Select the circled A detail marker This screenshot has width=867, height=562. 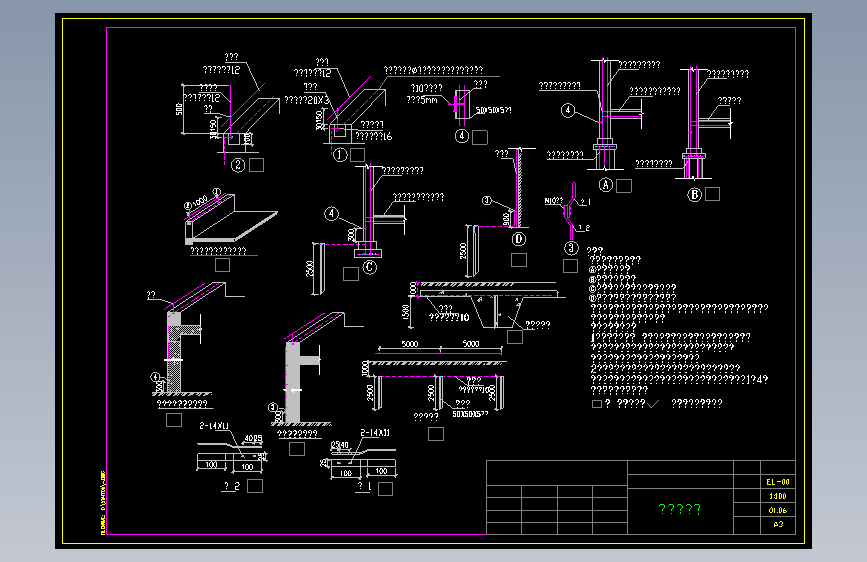click(x=606, y=185)
